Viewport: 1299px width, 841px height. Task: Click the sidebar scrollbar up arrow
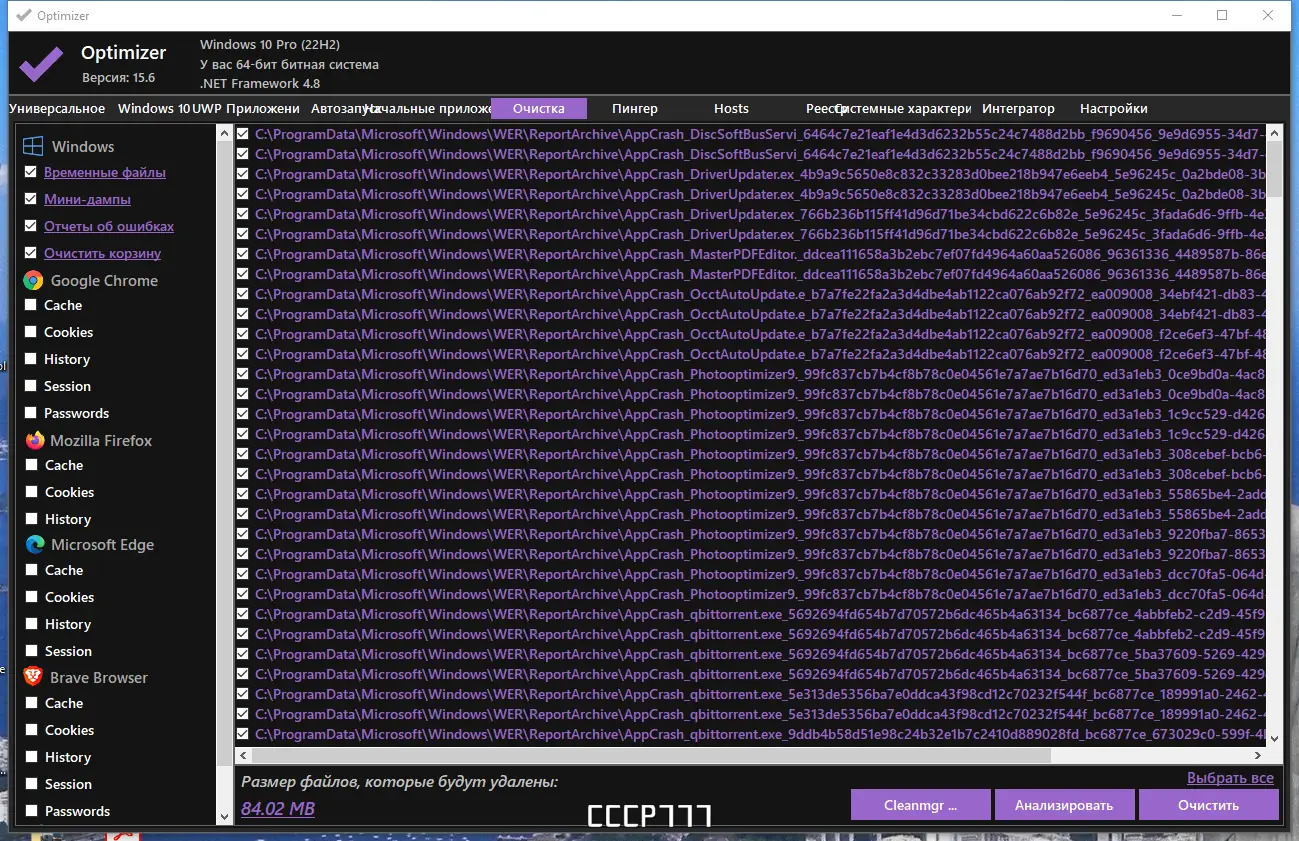[x=223, y=133]
